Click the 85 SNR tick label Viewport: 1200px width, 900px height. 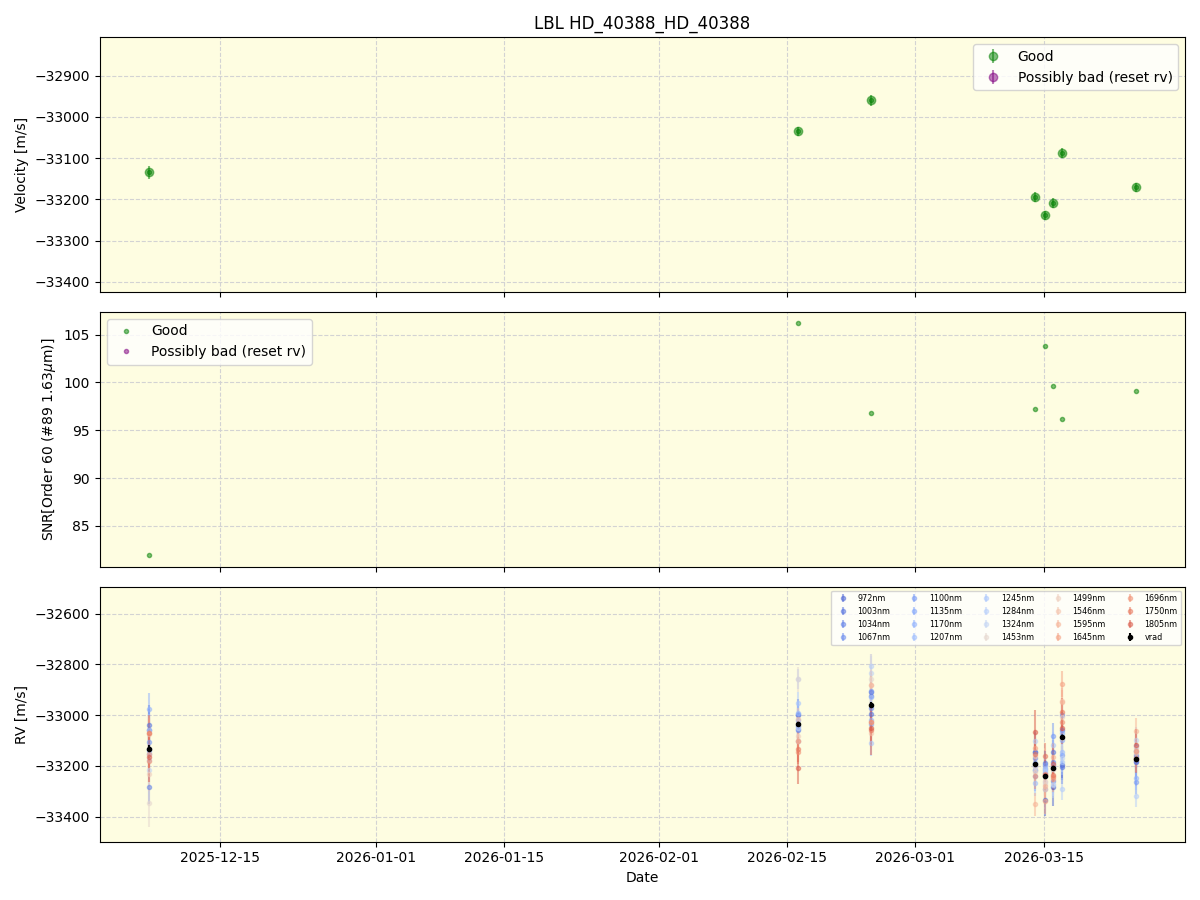point(82,526)
